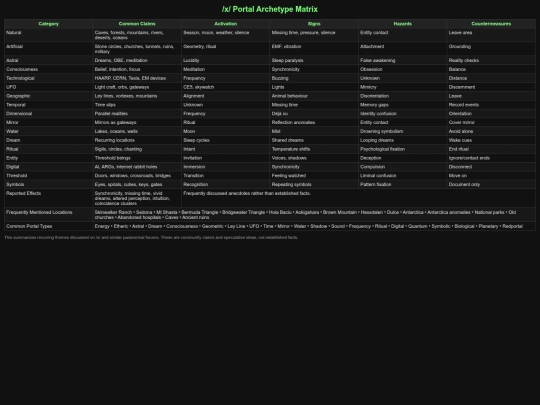Click the 'Record events' countermeasure cell
The width and height of the screenshot is (540, 405).
tap(491, 105)
